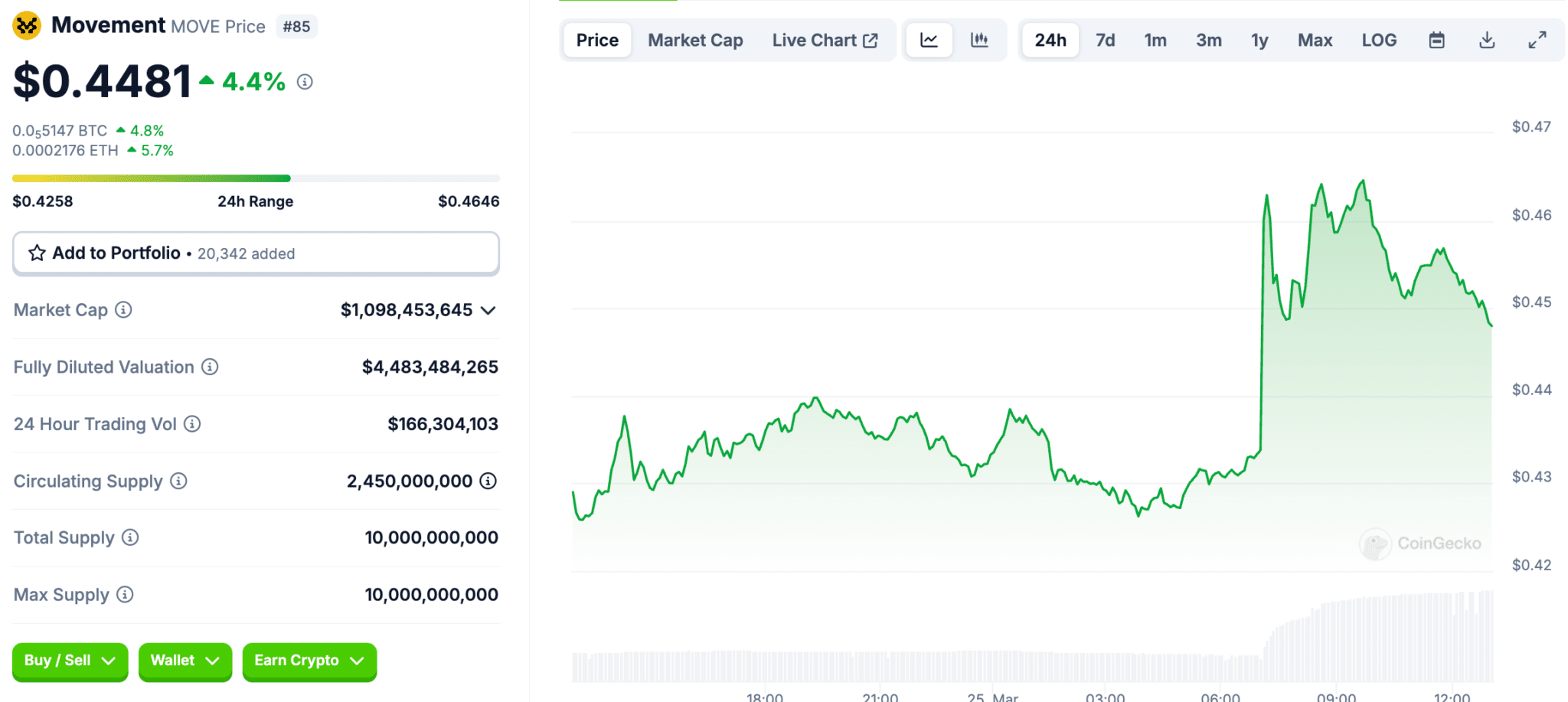Select the Max time range
Screen dimensions: 1568x702
click(1315, 40)
